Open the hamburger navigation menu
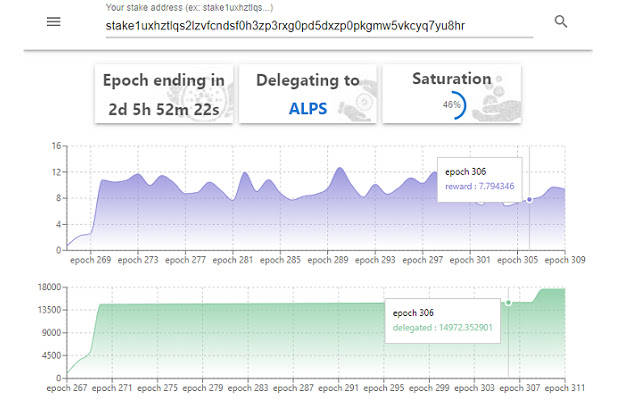The image size is (640, 400). click(x=54, y=22)
